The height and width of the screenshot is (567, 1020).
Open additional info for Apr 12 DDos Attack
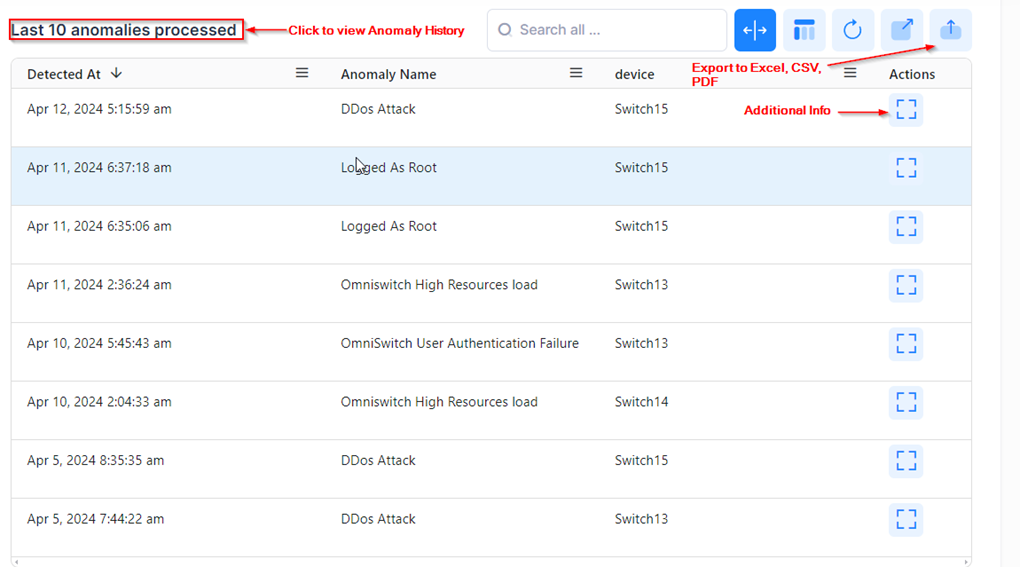pos(906,110)
